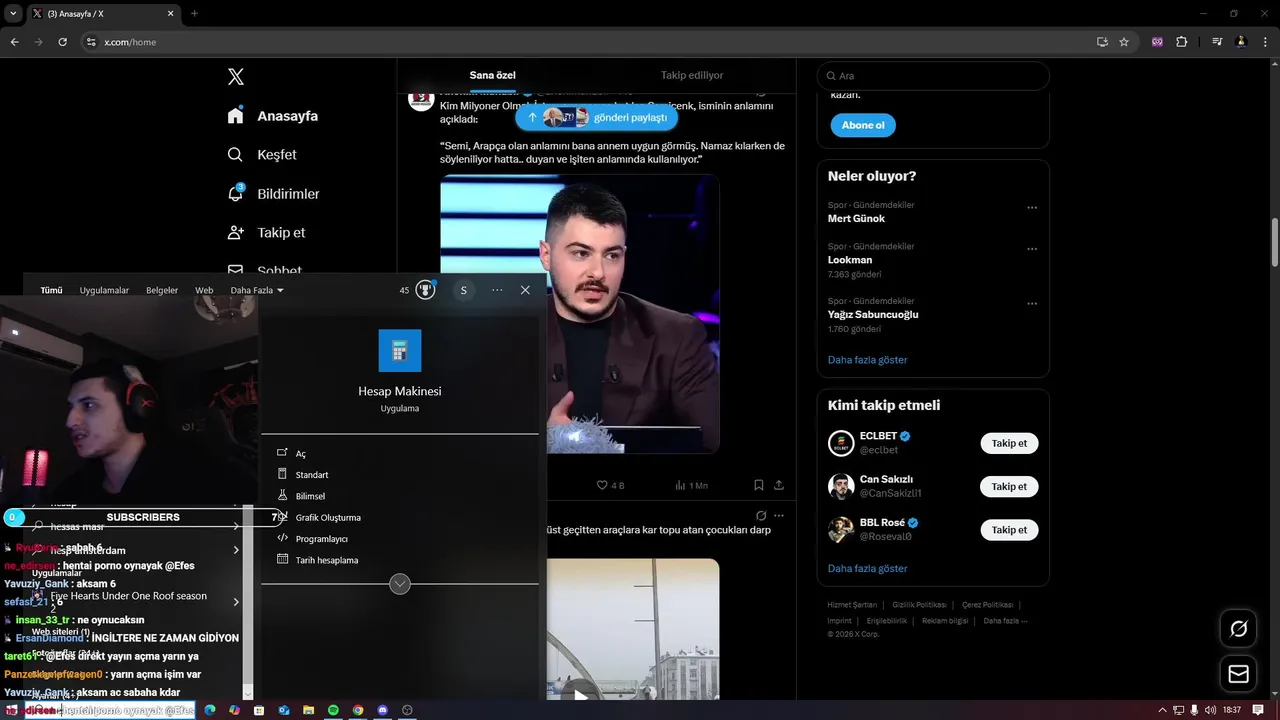The width and height of the screenshot is (1280, 720).
Task: Open Can Sakızlı profile avatar
Action: pos(841,487)
